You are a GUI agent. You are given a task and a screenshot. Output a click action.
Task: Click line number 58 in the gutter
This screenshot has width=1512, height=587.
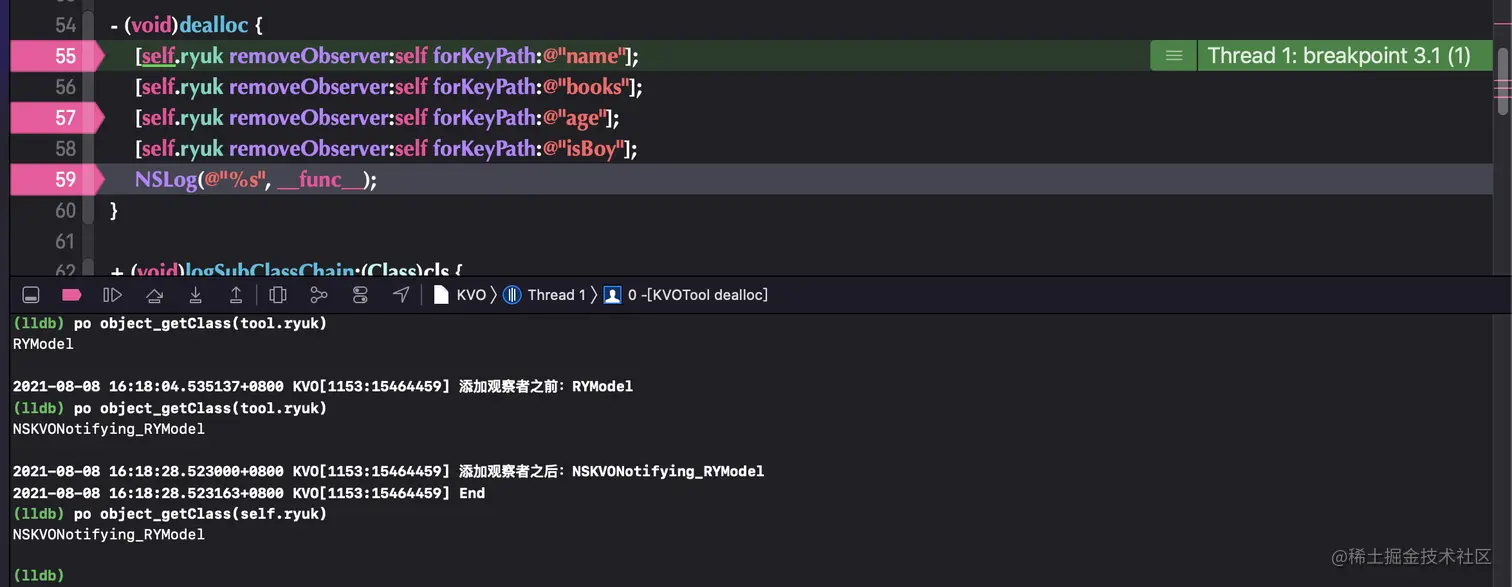65,149
